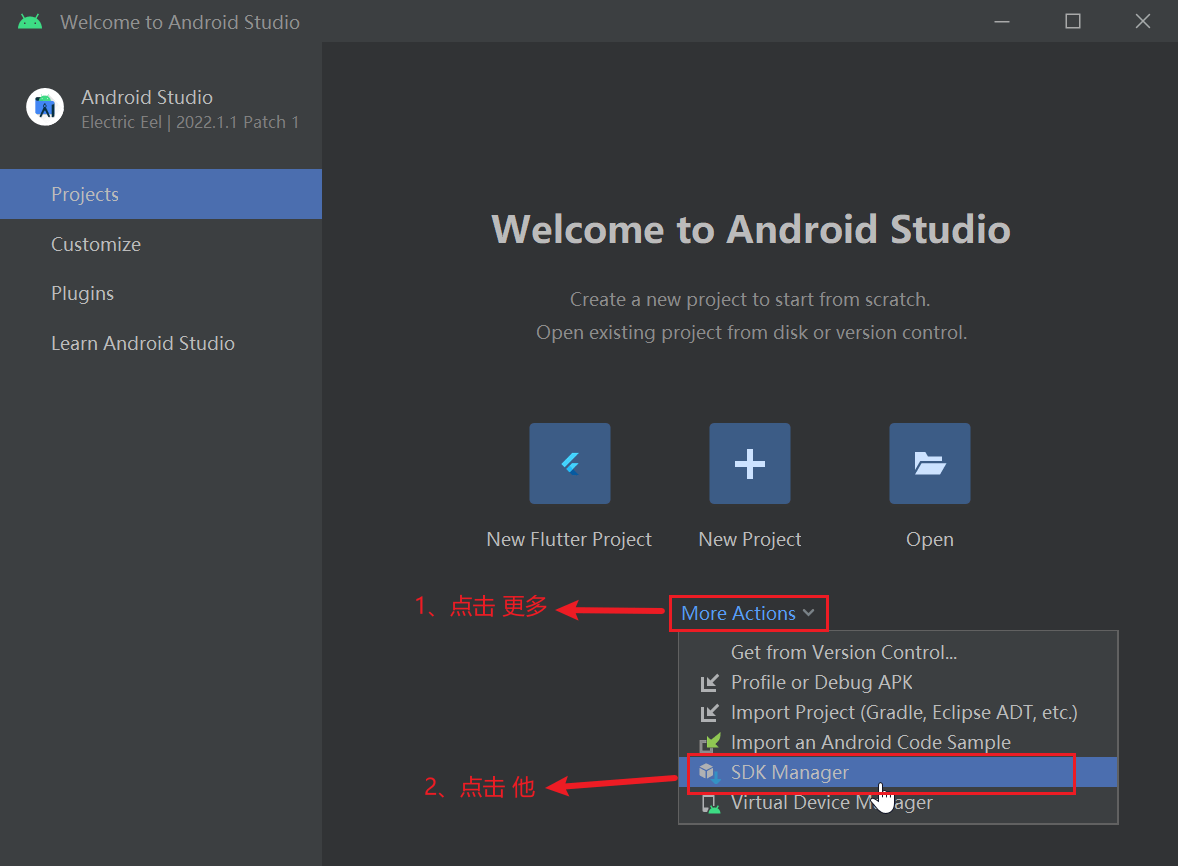
Task: Click the Profile or Debug APK icon
Action: (709, 683)
